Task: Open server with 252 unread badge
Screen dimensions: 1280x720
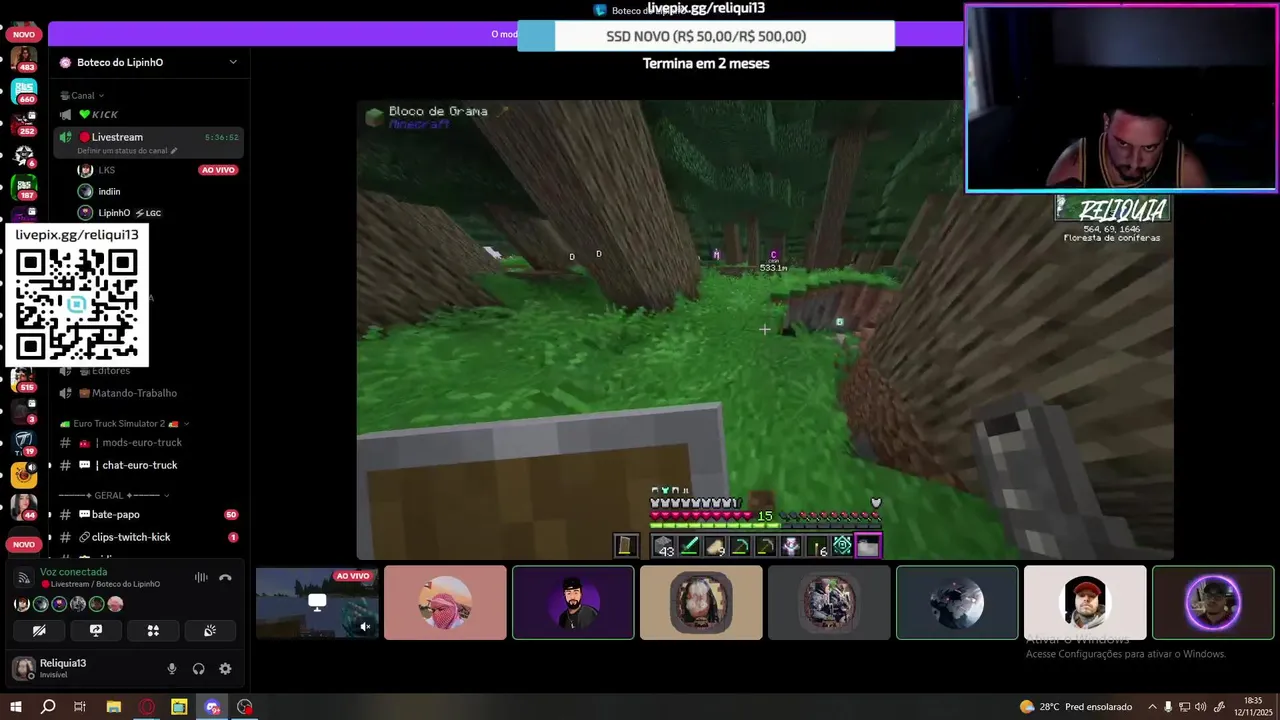Action: (24, 123)
